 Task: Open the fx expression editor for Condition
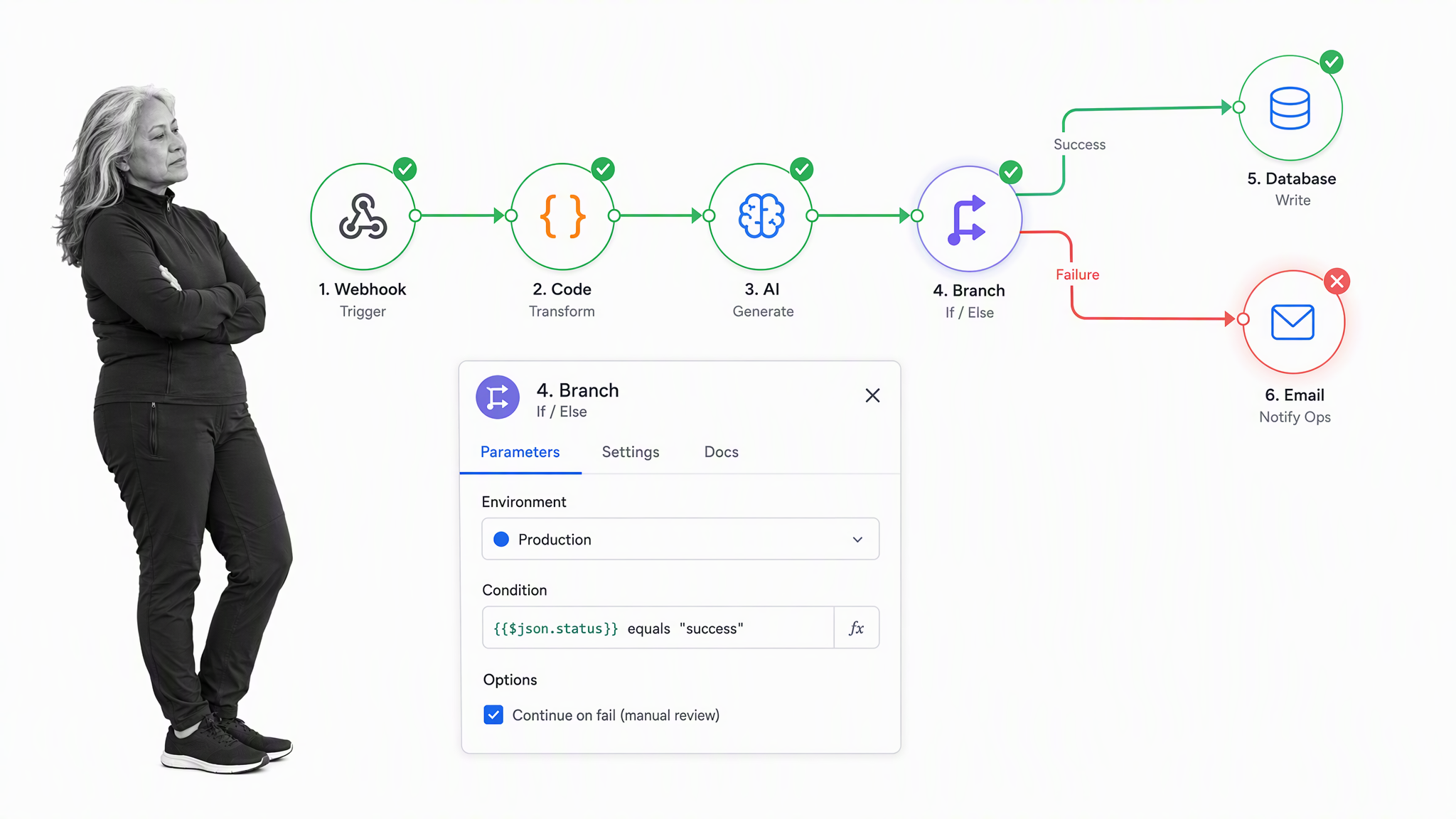click(x=857, y=628)
